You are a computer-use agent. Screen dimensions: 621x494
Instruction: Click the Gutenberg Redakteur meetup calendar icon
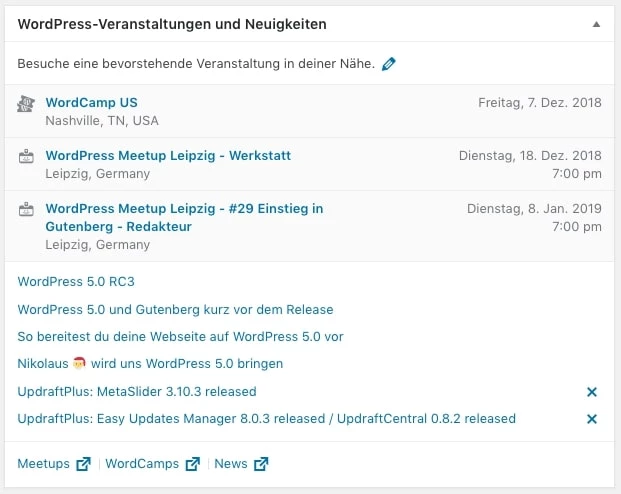pyautogui.click(x=27, y=210)
